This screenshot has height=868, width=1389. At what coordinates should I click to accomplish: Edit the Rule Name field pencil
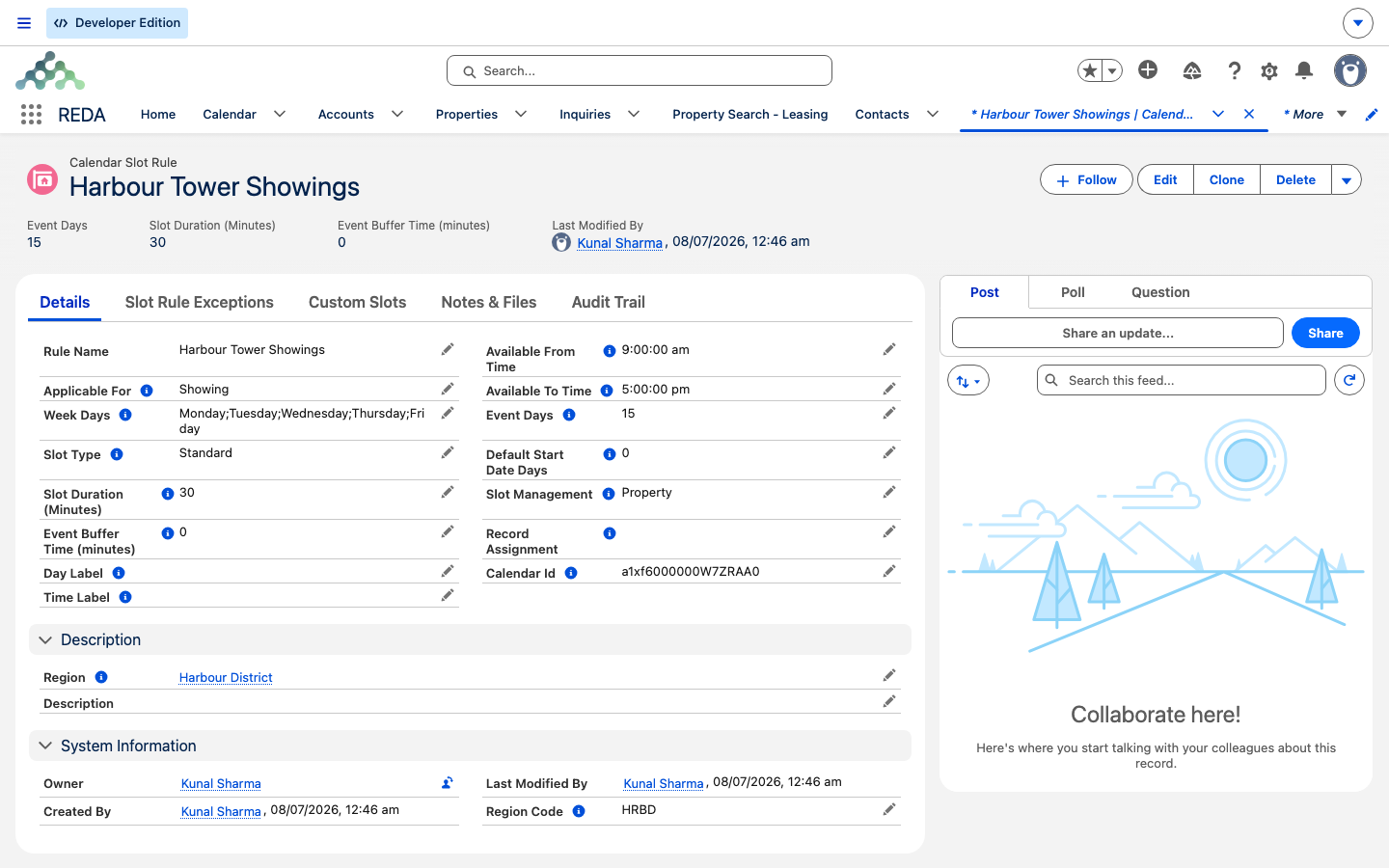coord(448,349)
